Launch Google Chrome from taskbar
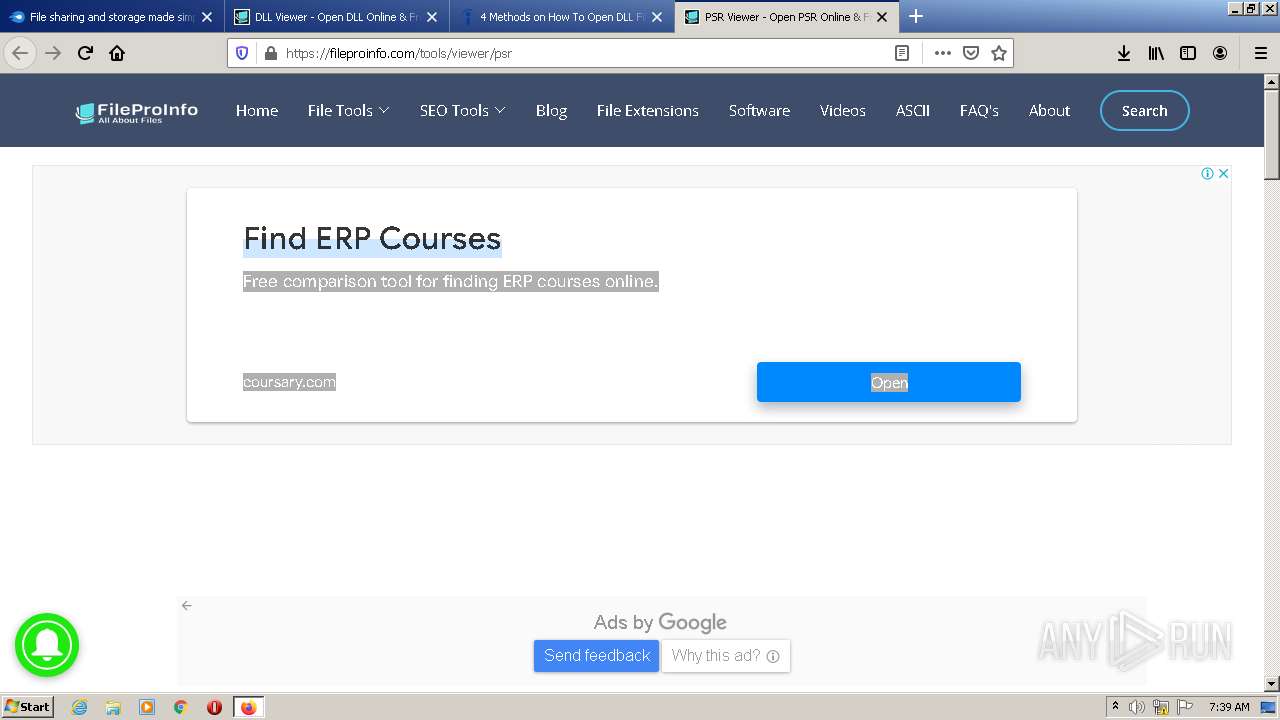1280x720 pixels. pos(181,707)
